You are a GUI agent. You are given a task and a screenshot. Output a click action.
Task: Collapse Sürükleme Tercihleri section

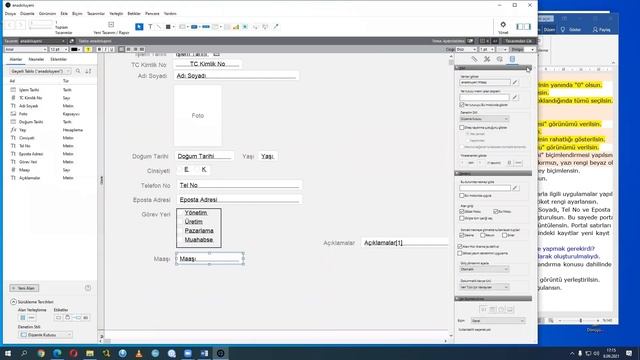13,302
